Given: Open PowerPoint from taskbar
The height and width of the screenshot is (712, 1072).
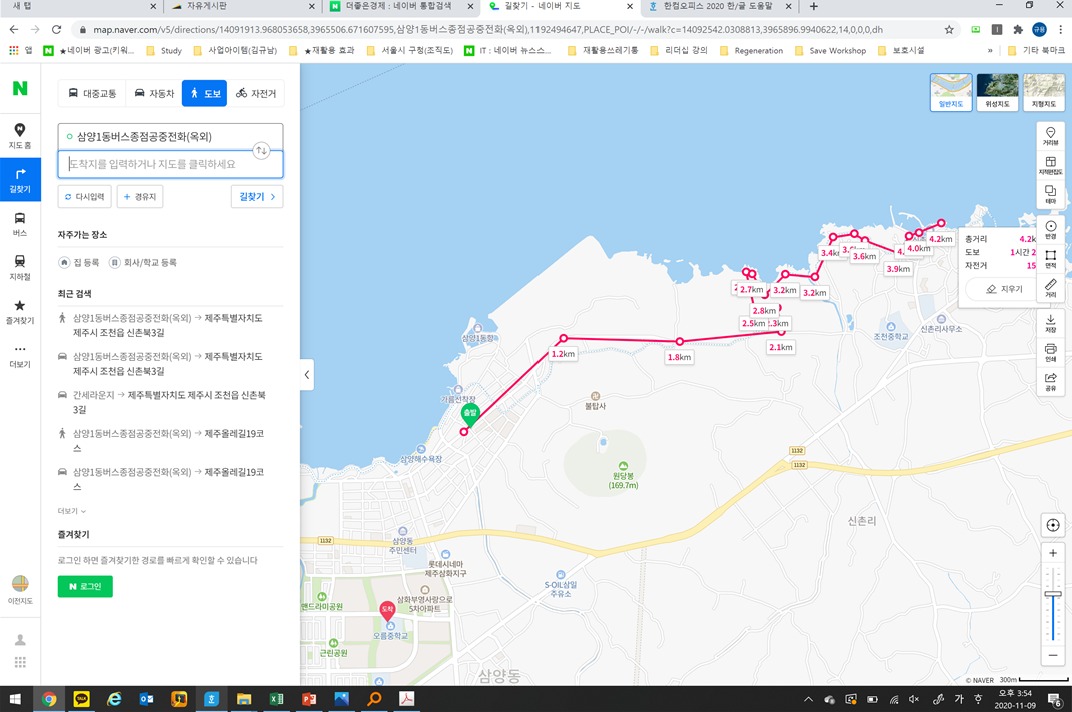Looking at the screenshot, I should point(309,699).
